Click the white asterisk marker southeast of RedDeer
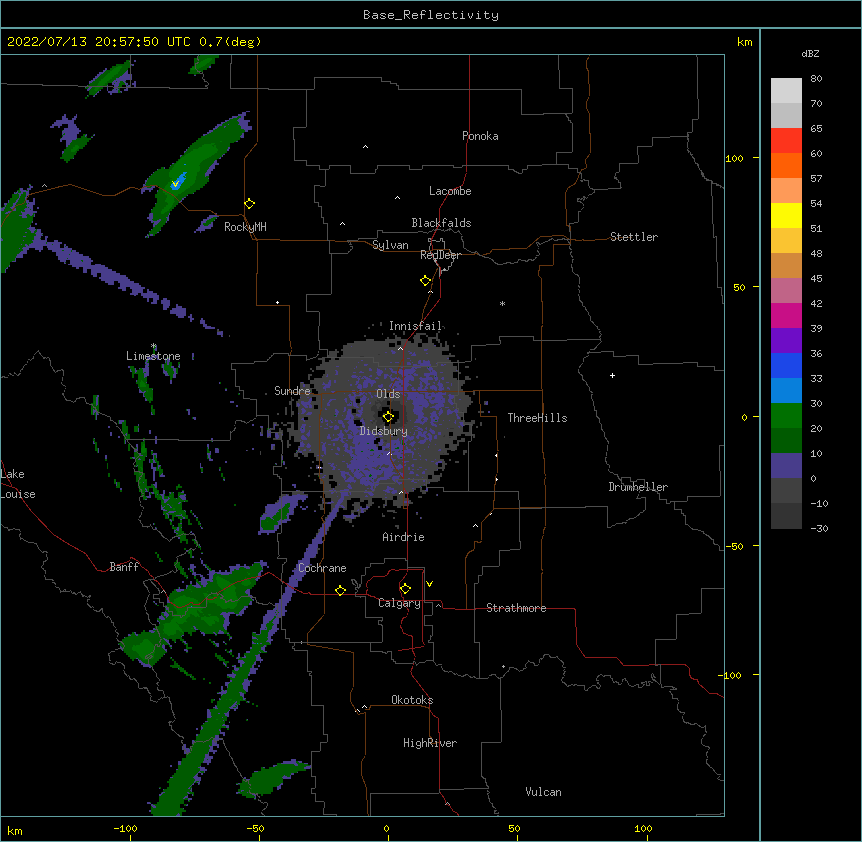The image size is (862, 842). coord(502,303)
